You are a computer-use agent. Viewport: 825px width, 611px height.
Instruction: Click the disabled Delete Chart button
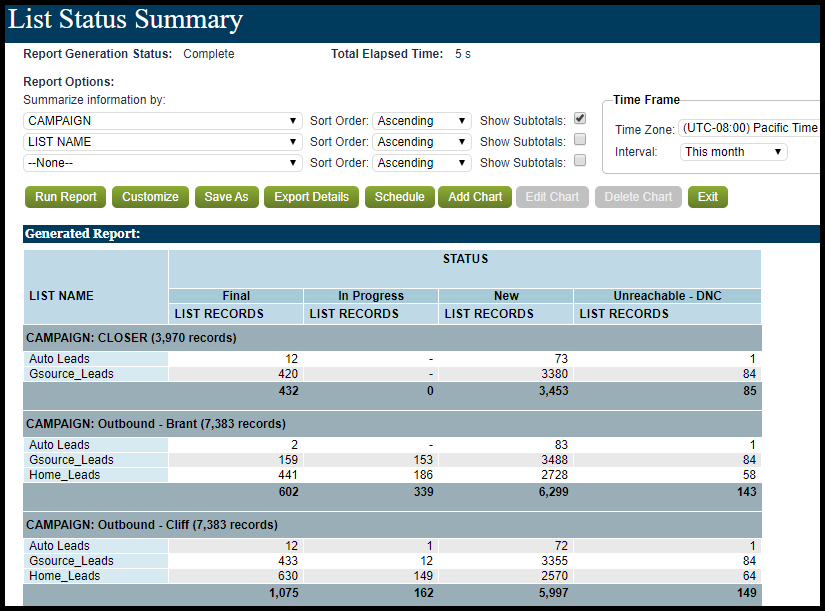pos(638,197)
